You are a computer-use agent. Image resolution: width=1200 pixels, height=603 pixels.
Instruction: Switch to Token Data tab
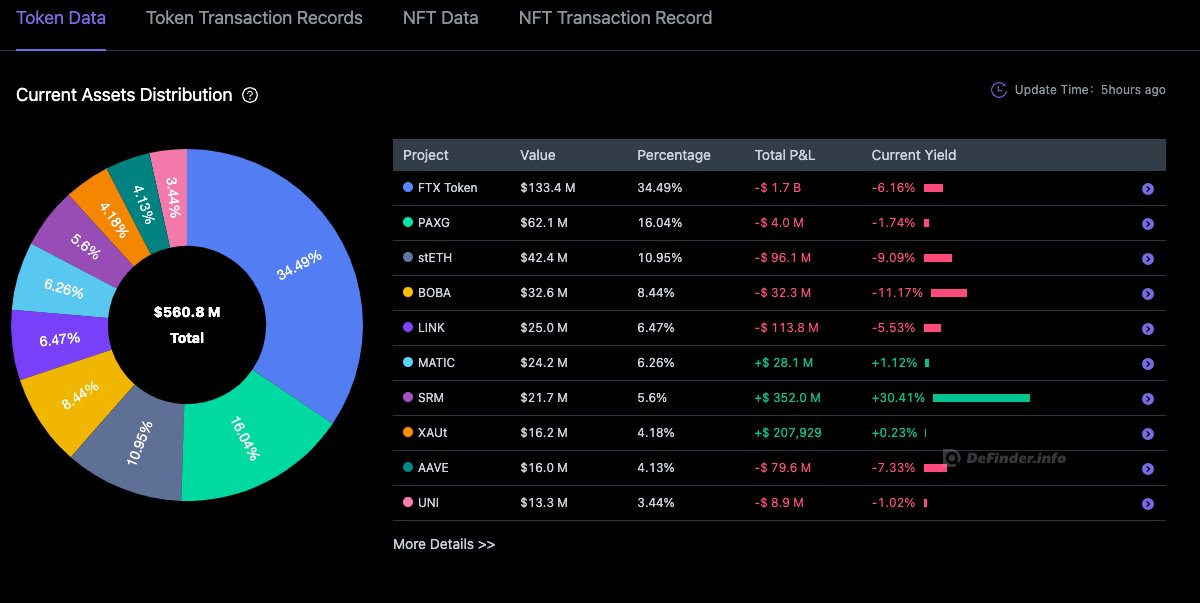(x=61, y=18)
